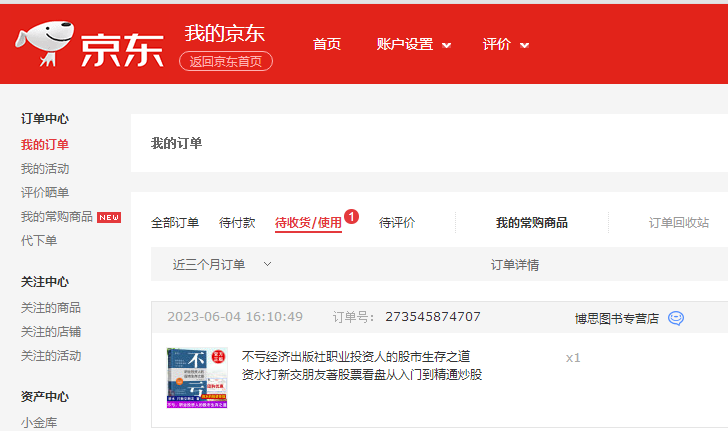Click the 我的京东 title link
Screen dimensions: 728x431
coord(225,33)
